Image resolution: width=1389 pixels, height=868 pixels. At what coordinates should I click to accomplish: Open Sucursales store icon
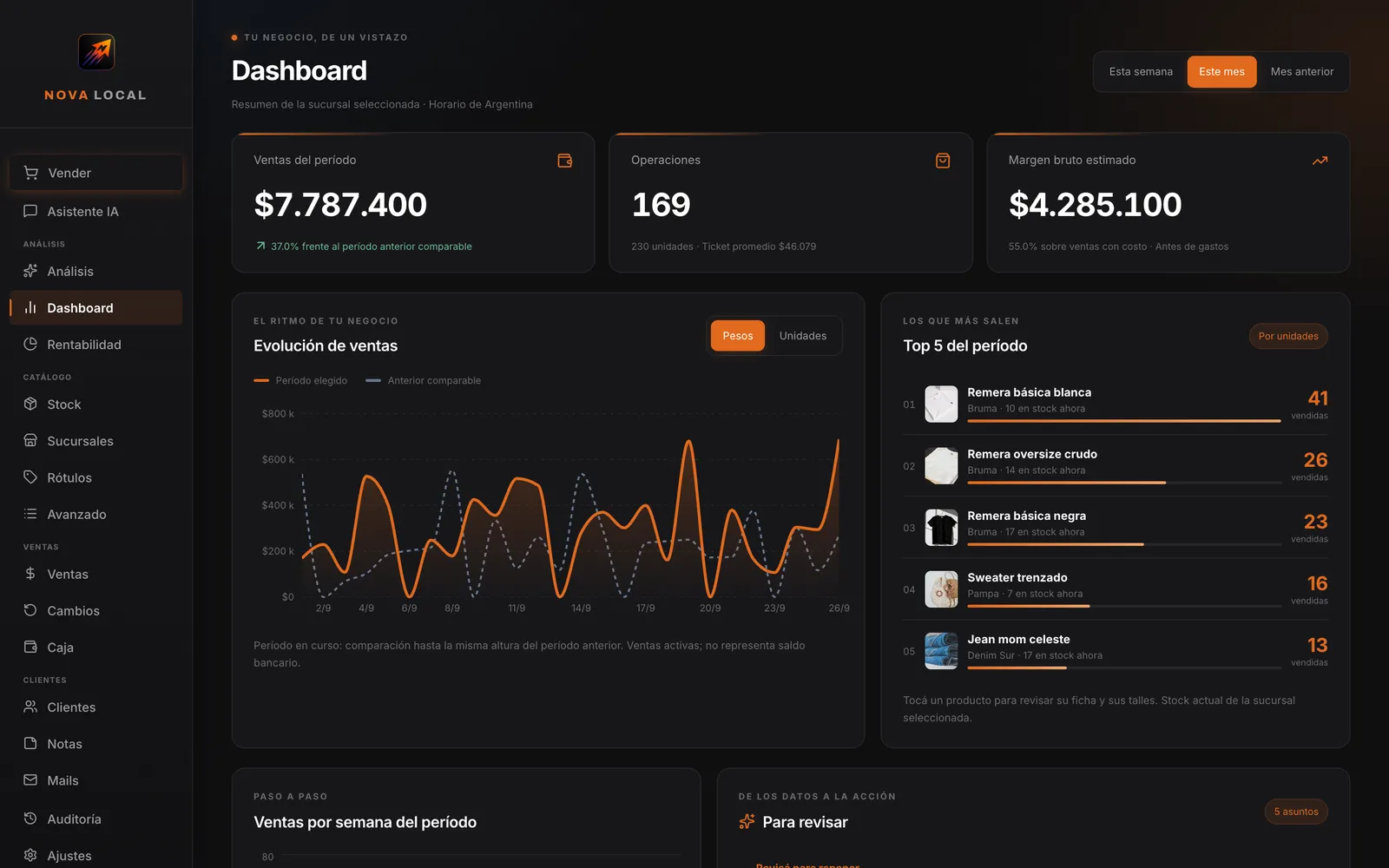30,440
